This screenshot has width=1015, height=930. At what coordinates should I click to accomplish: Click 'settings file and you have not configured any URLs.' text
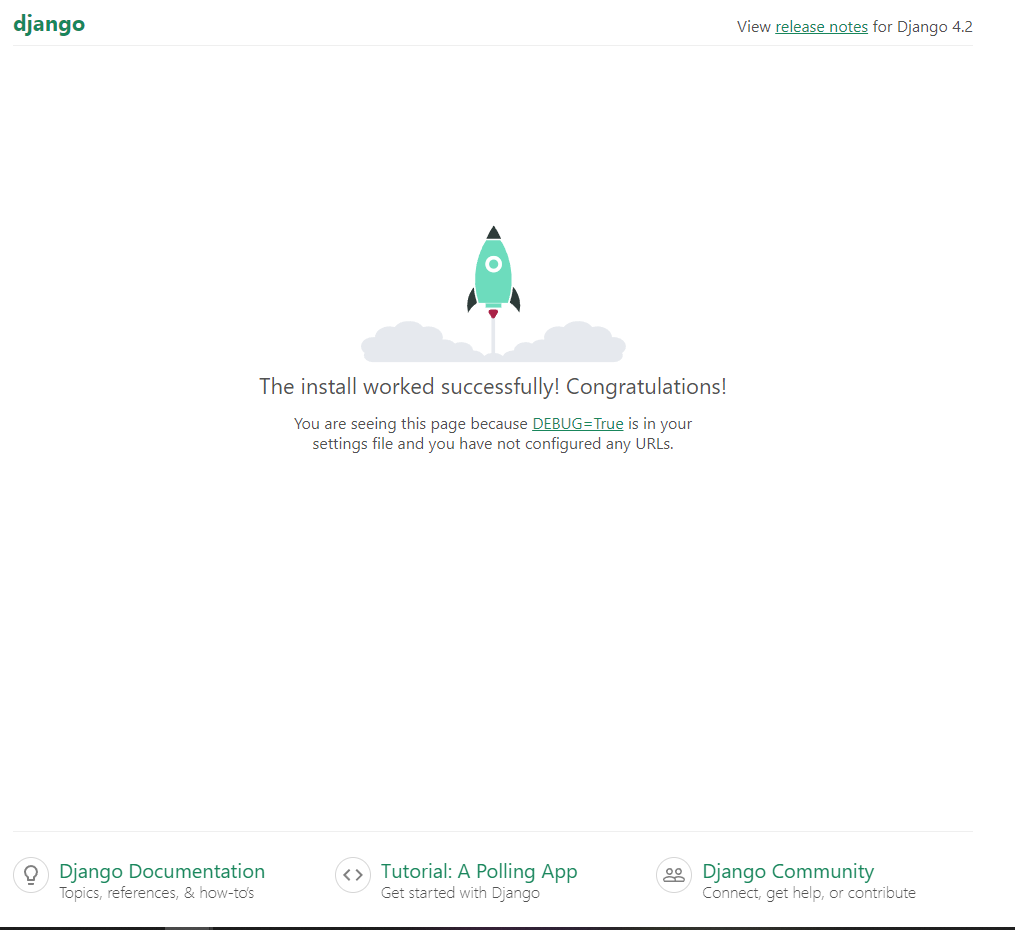pyautogui.click(x=493, y=443)
